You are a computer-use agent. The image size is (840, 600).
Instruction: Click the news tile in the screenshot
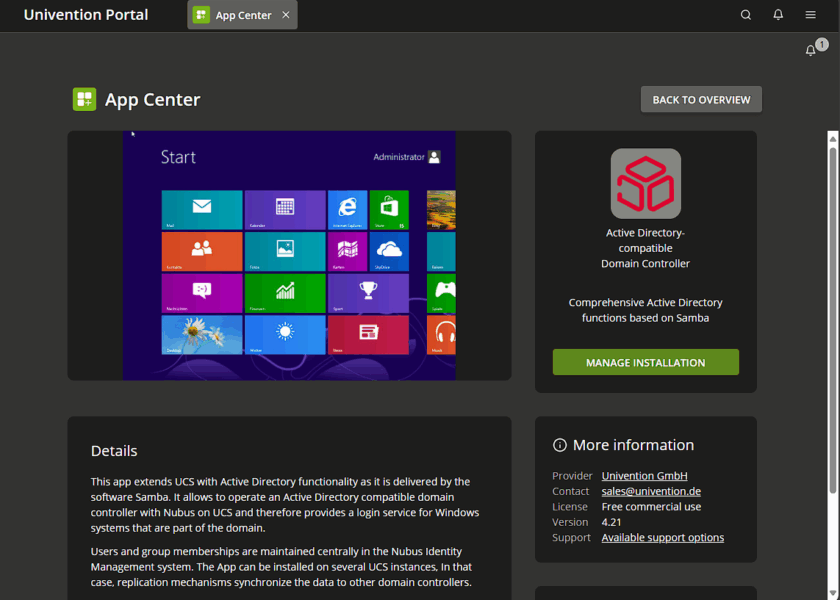[369, 335]
